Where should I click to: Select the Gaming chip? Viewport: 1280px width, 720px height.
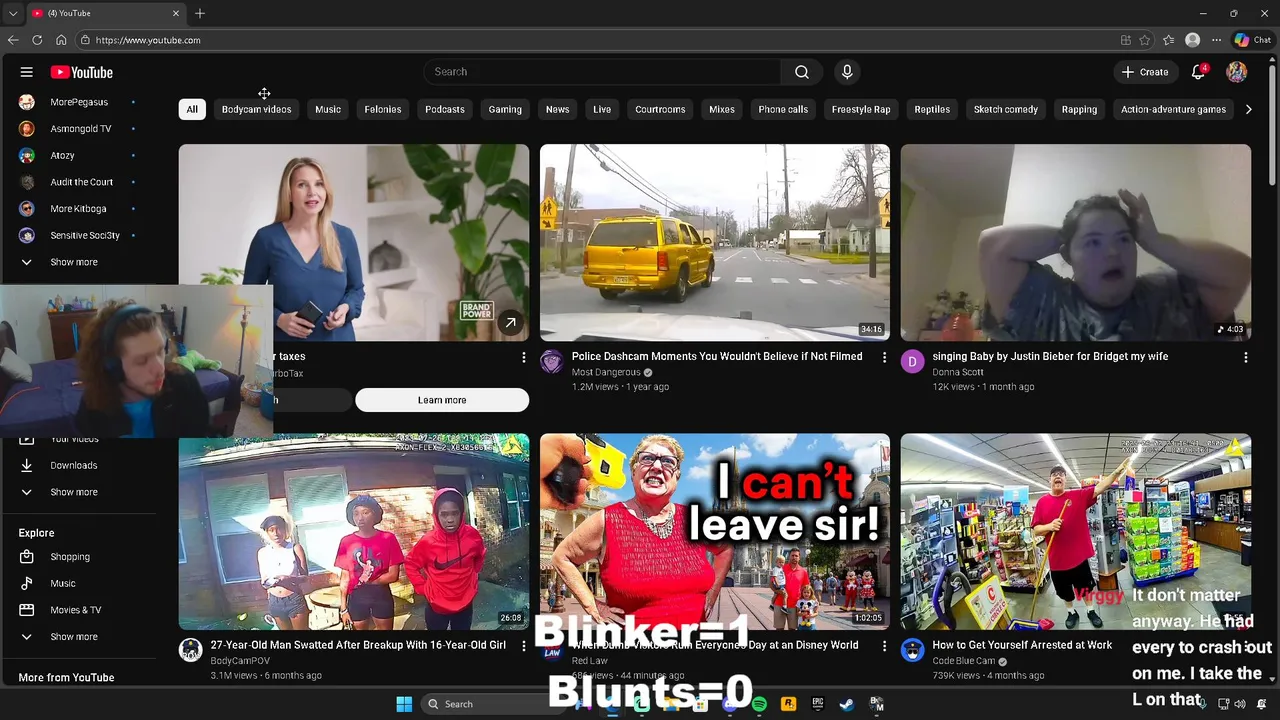[505, 109]
